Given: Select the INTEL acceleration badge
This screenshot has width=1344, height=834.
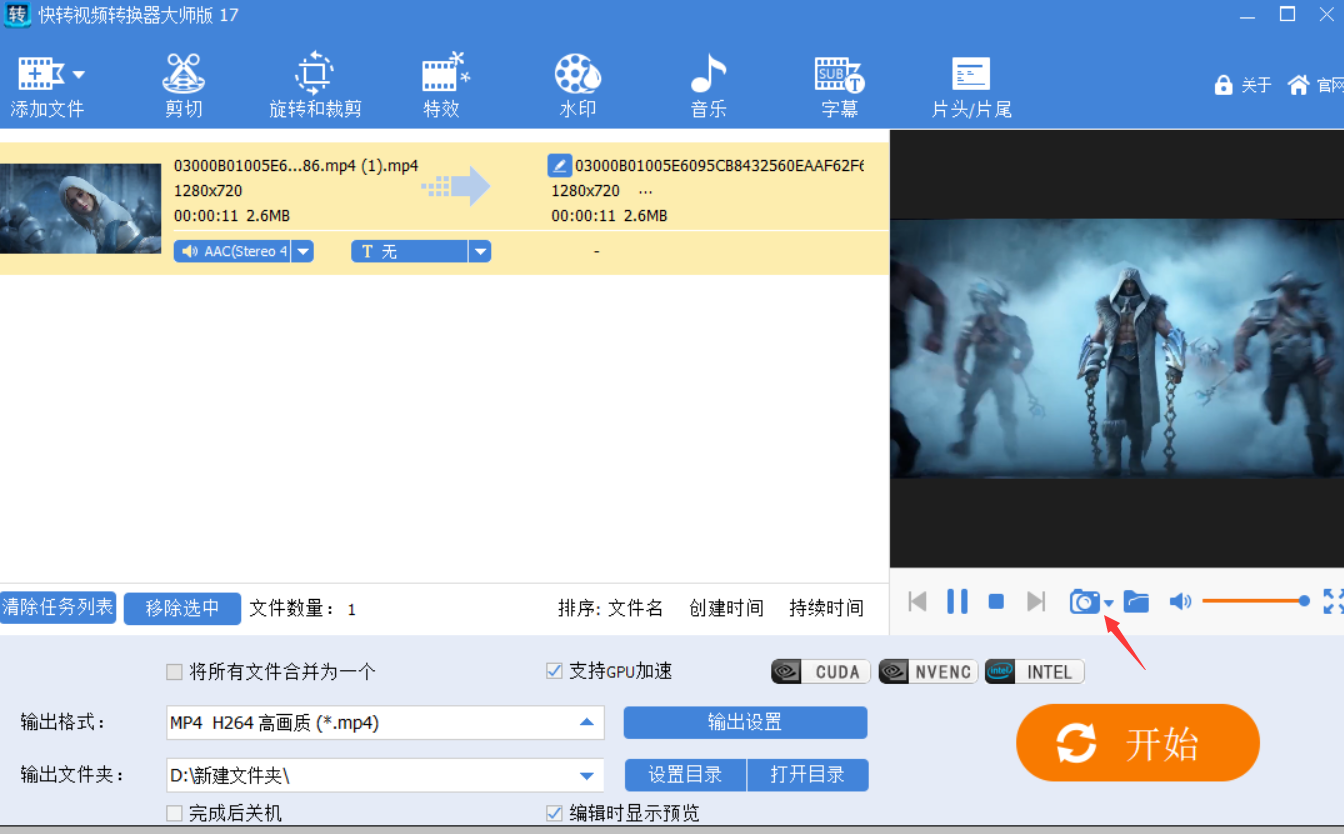Looking at the screenshot, I should (x=1035, y=672).
